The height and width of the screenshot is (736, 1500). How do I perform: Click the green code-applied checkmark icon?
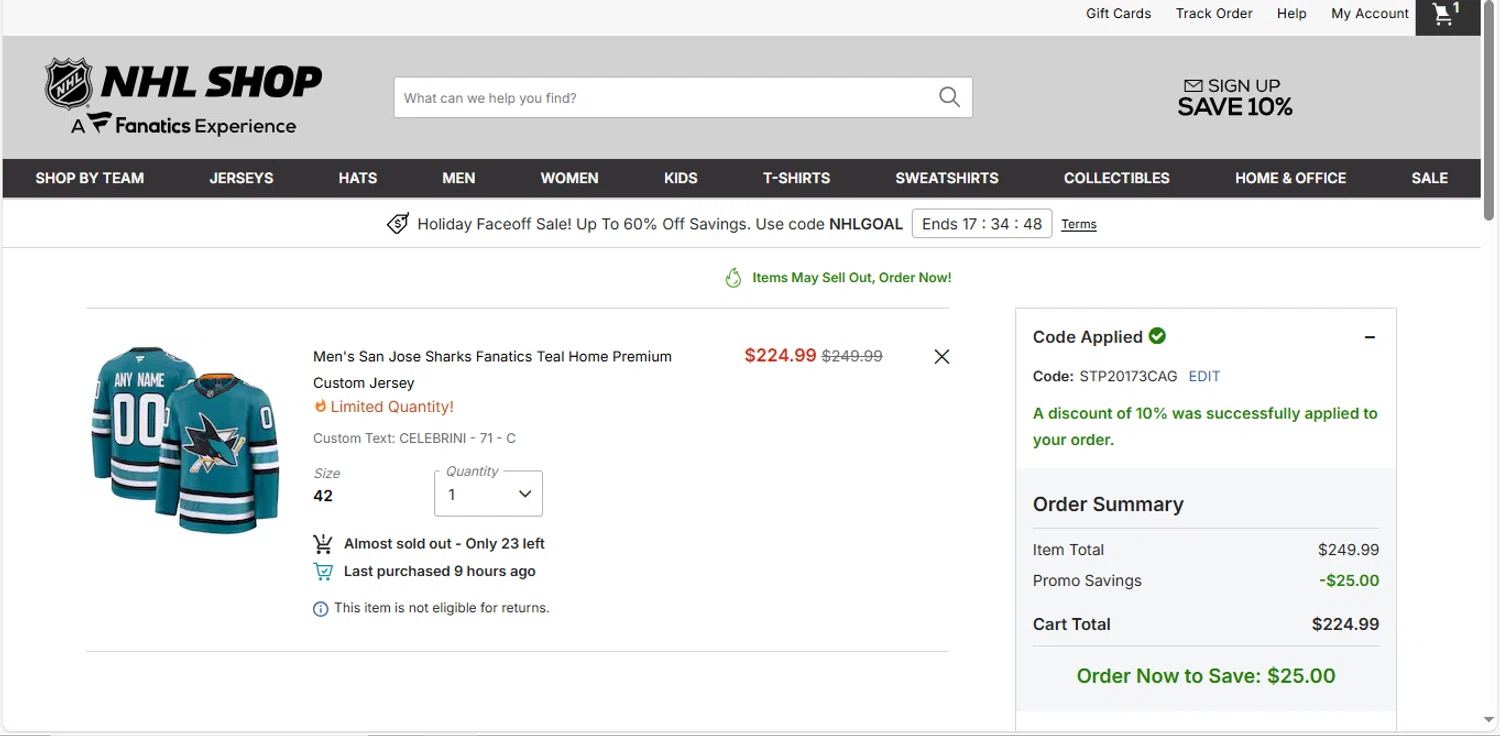[x=1158, y=336]
